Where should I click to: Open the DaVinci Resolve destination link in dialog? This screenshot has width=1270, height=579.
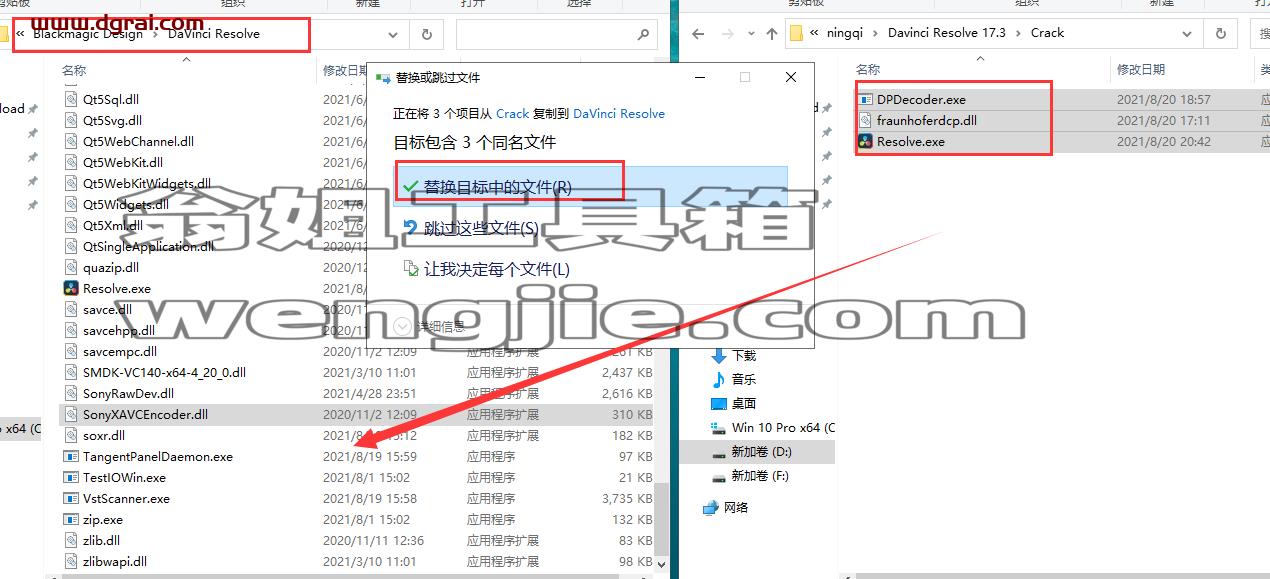click(x=619, y=114)
